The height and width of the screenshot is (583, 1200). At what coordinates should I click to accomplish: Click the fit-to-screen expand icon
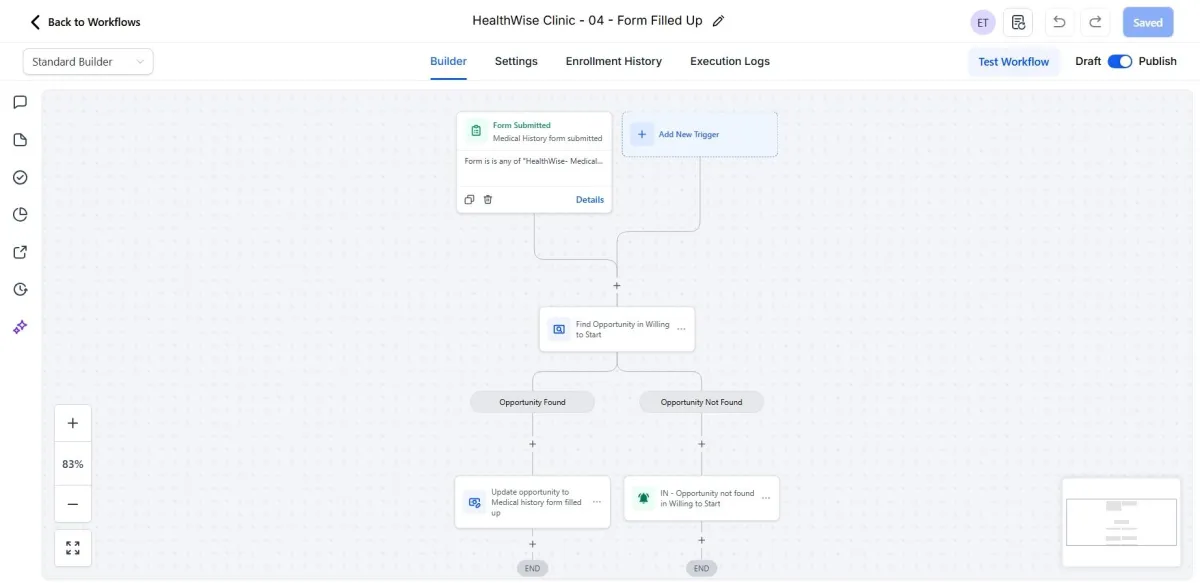pyautogui.click(x=73, y=548)
